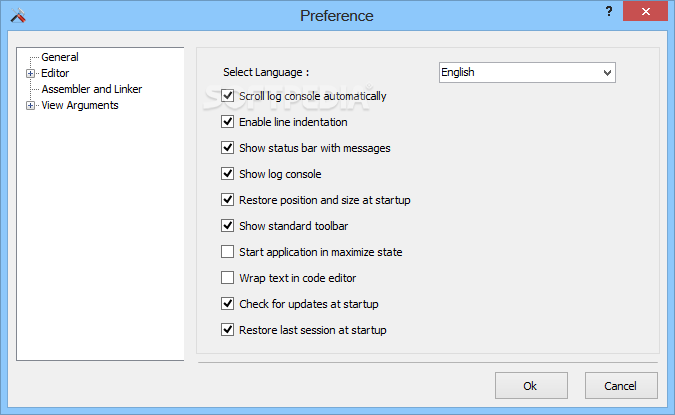The width and height of the screenshot is (675, 415).
Task: Expand the View Arguments tree node
Action: click(30, 105)
